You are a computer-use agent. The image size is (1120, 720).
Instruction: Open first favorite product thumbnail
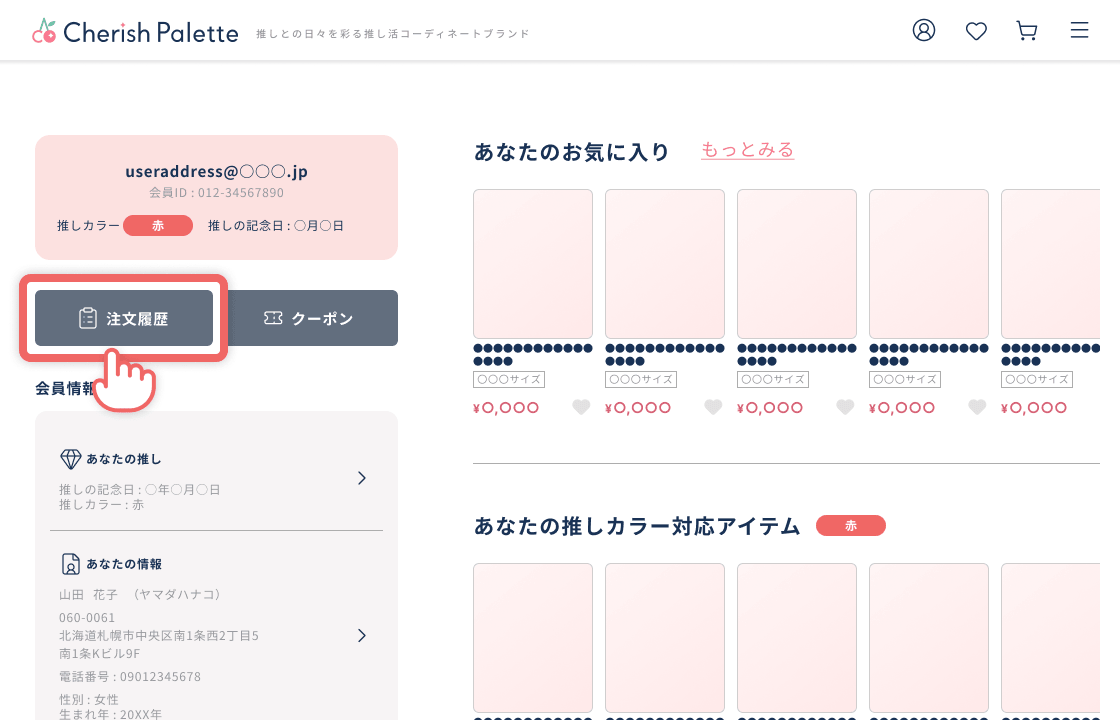coord(533,264)
